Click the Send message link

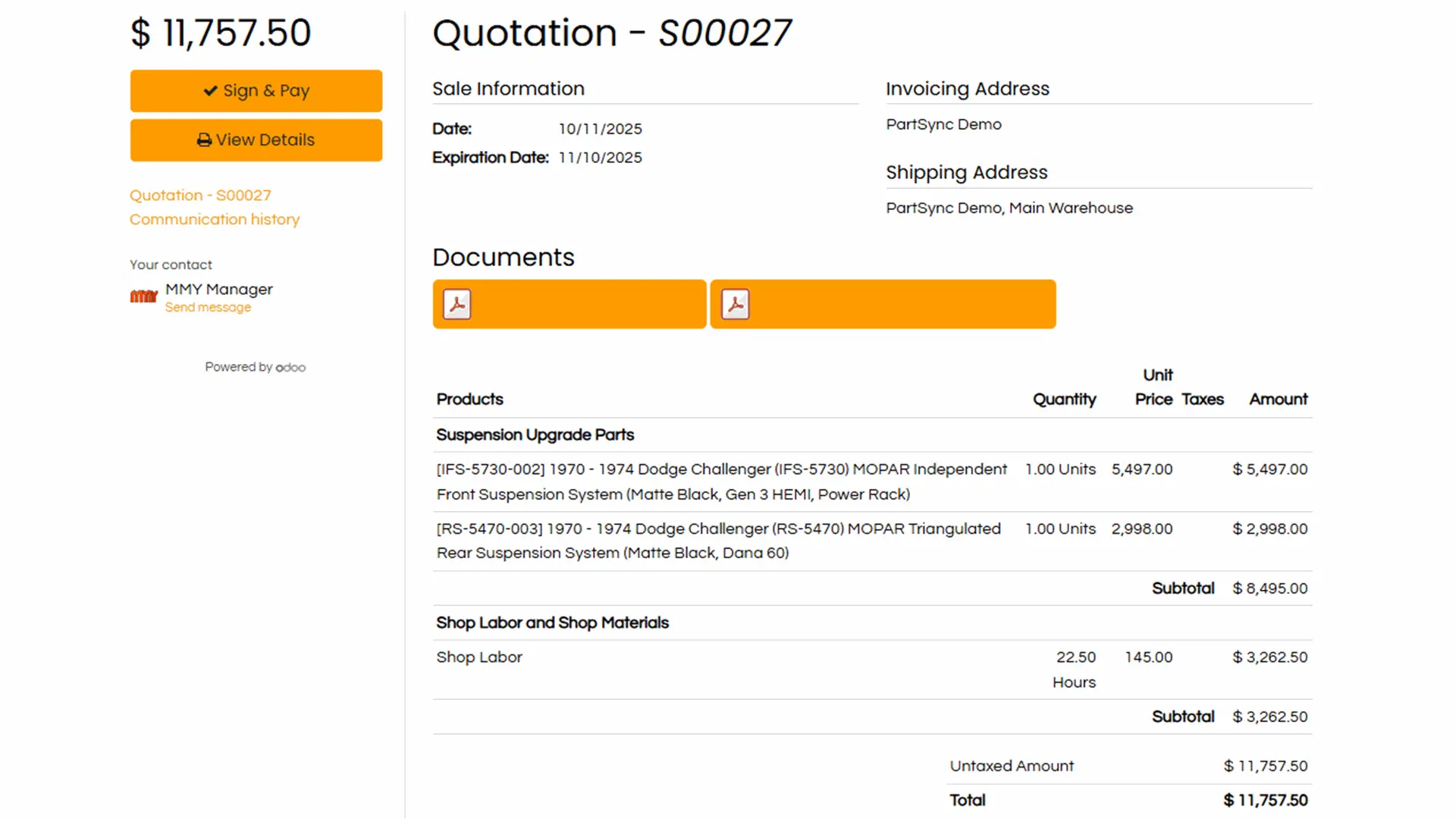tap(208, 307)
